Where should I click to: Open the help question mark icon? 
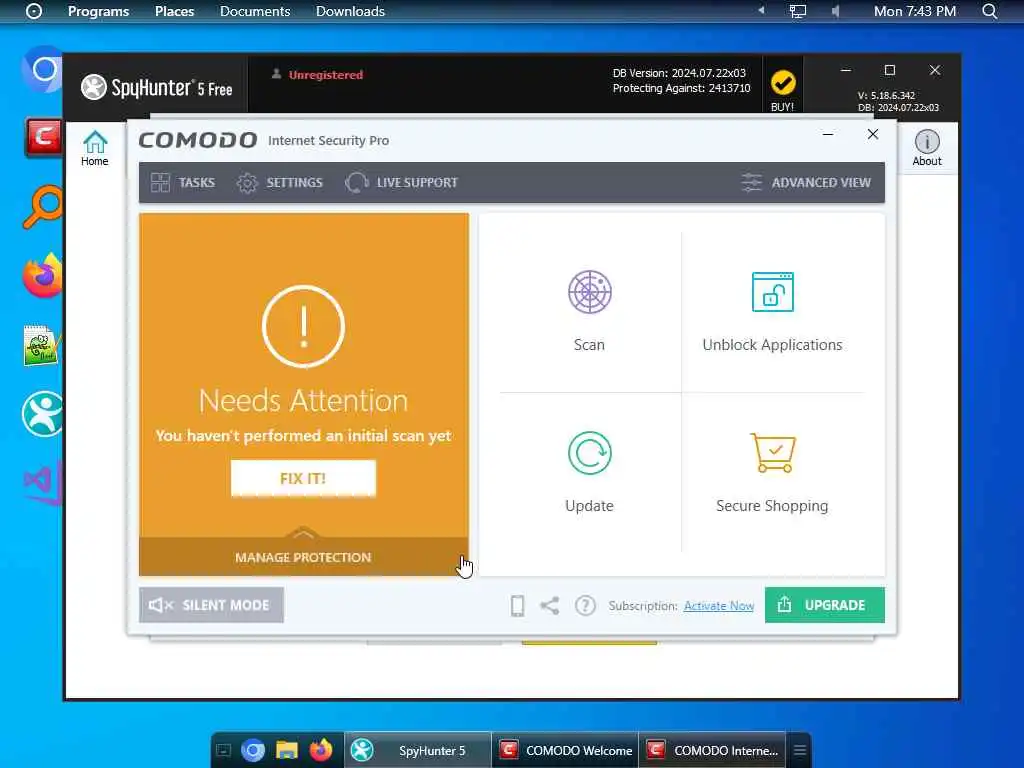[585, 605]
